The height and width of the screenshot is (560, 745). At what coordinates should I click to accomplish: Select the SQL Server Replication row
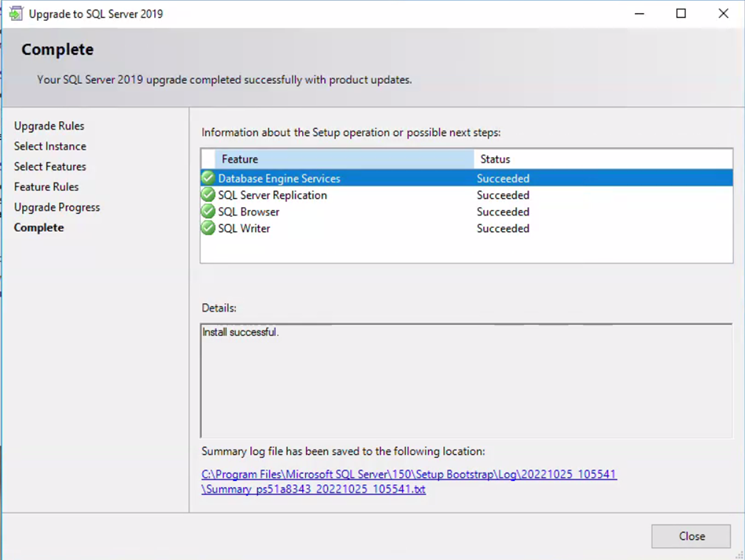(467, 195)
